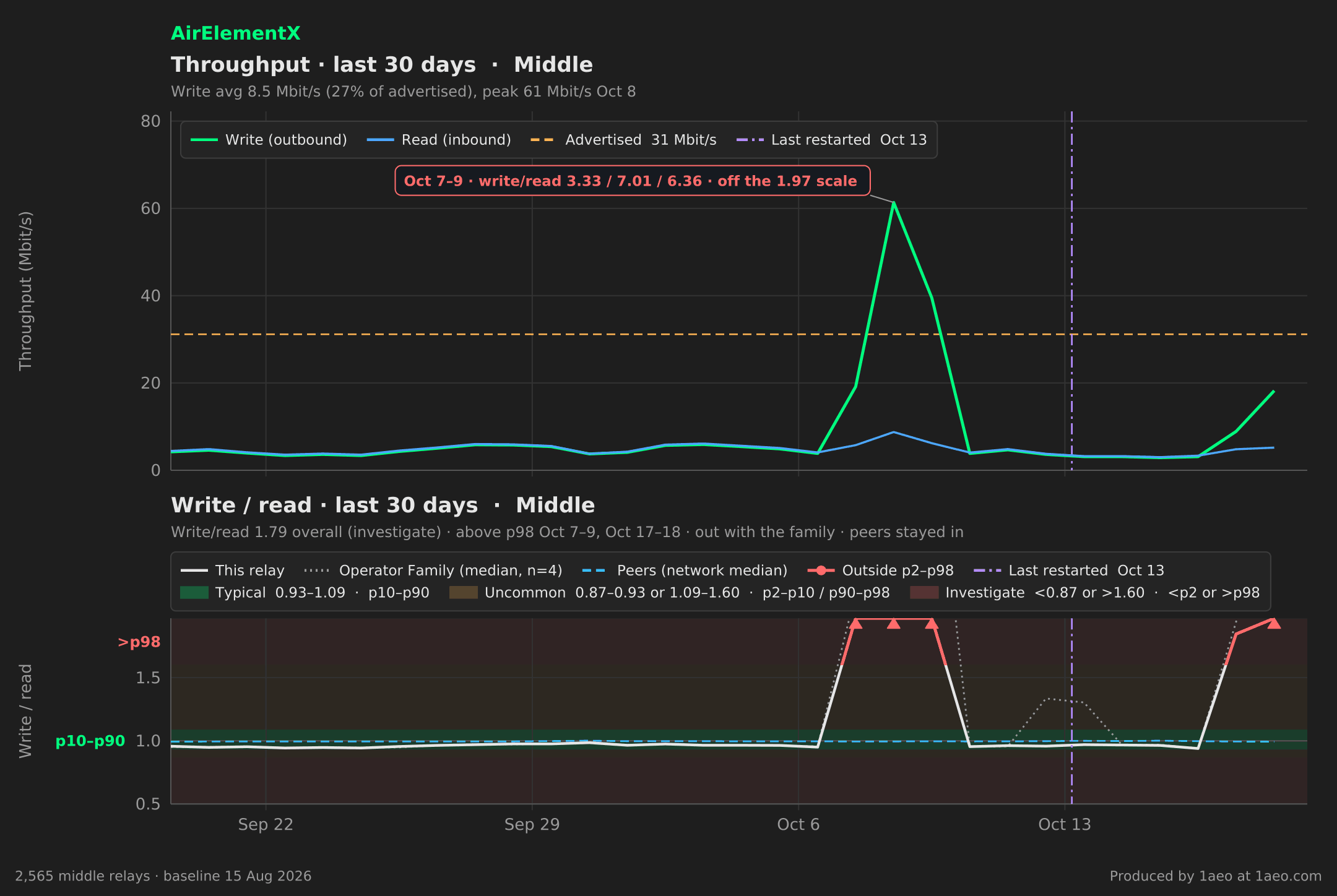Click the Write / read · last 30 days title

point(383,506)
